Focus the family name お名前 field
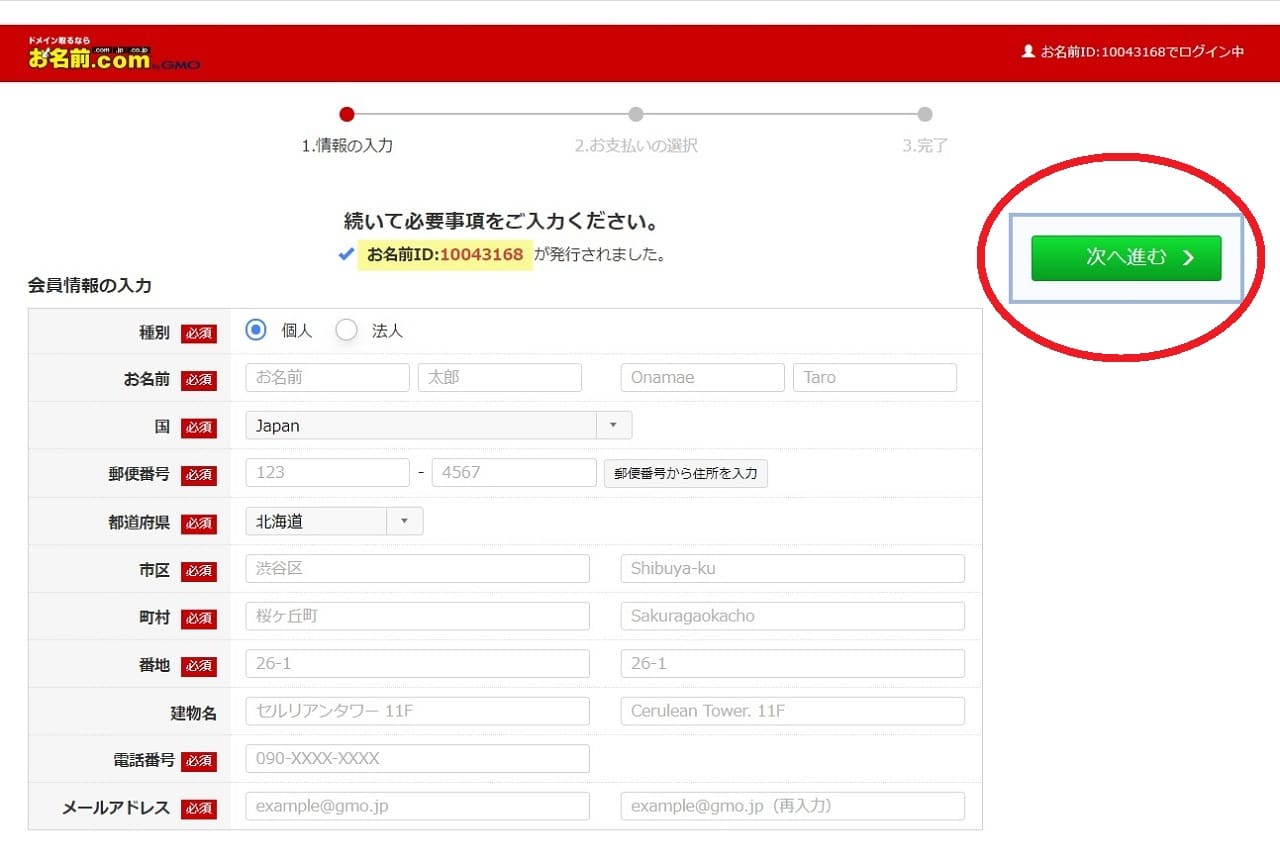Screen dimensions: 1280x862 [x=327, y=377]
